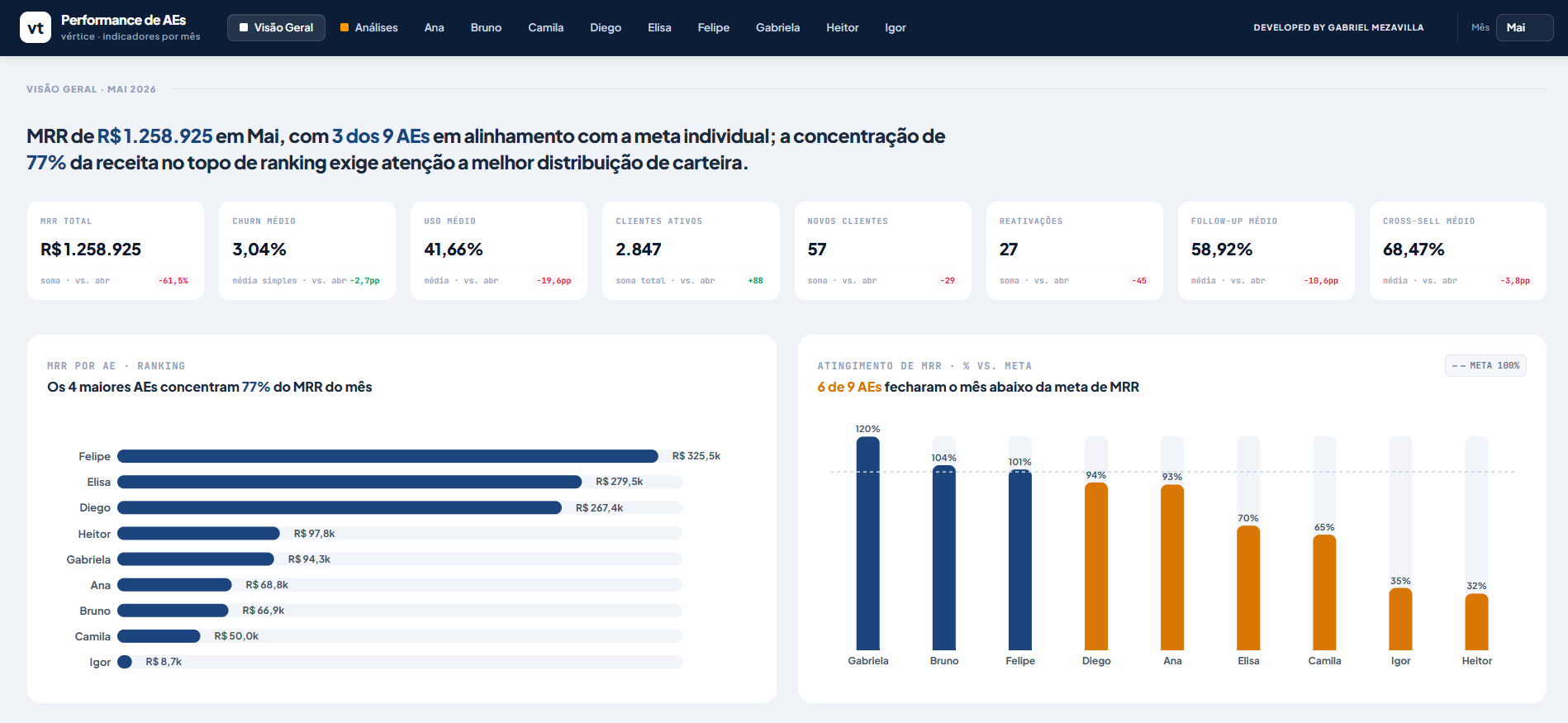Select the Churn Médio card
Viewport: 1568px width, 723px height.
click(x=307, y=250)
